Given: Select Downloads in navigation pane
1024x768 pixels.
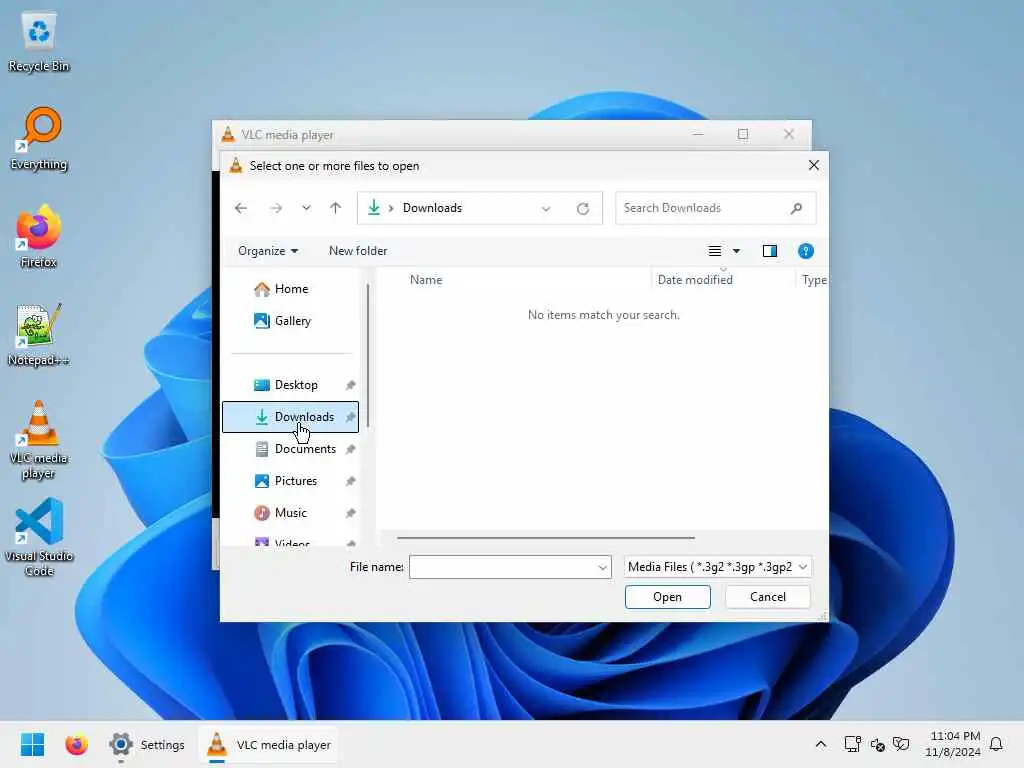Looking at the screenshot, I should [x=291, y=417].
